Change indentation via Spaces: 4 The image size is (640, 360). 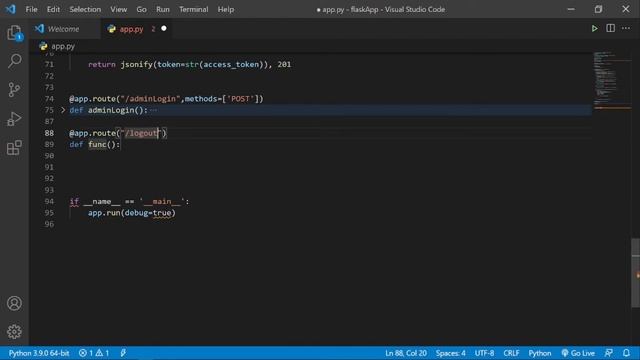pyautogui.click(x=450, y=353)
